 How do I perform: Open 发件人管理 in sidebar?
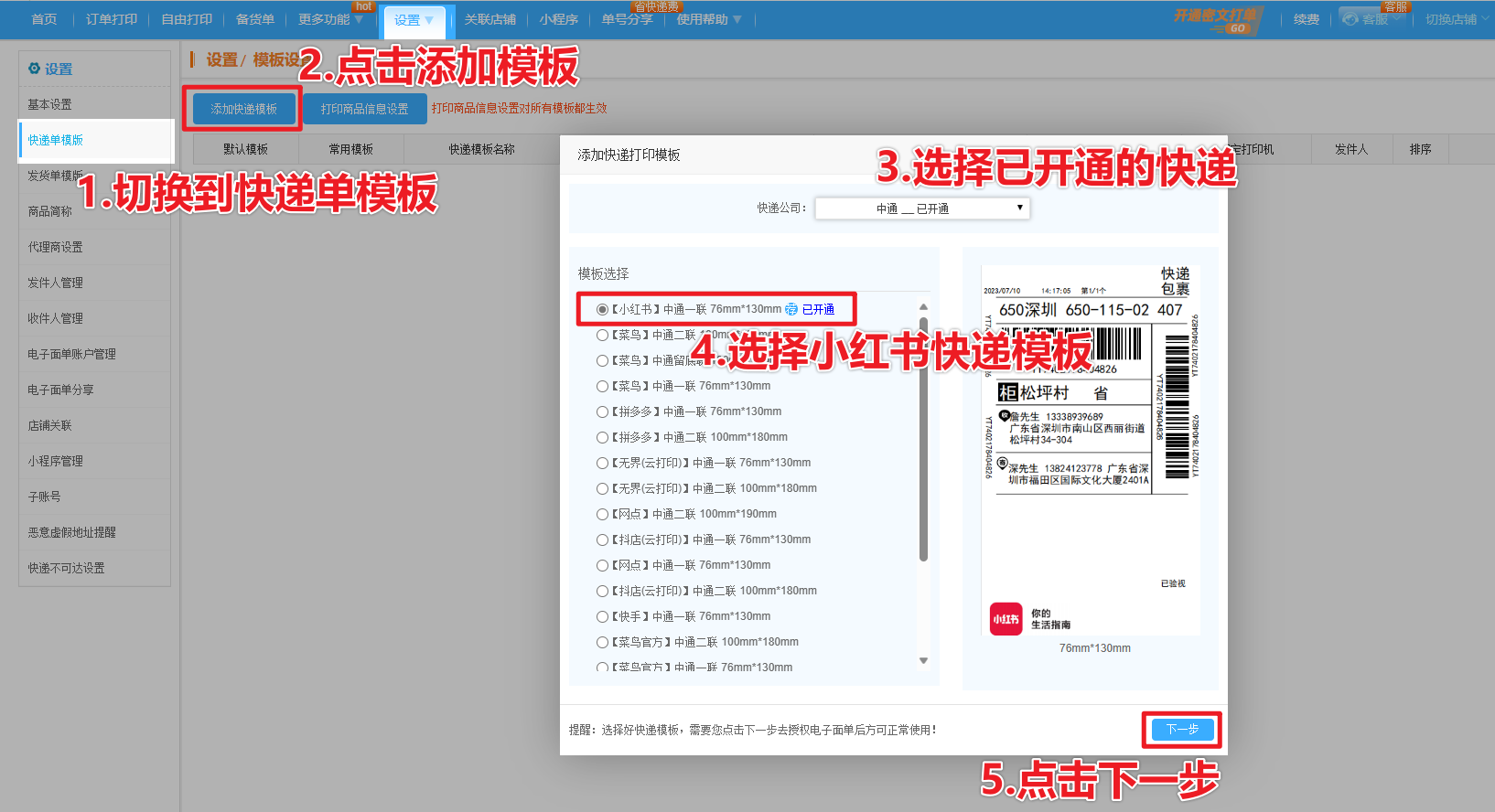point(94,283)
